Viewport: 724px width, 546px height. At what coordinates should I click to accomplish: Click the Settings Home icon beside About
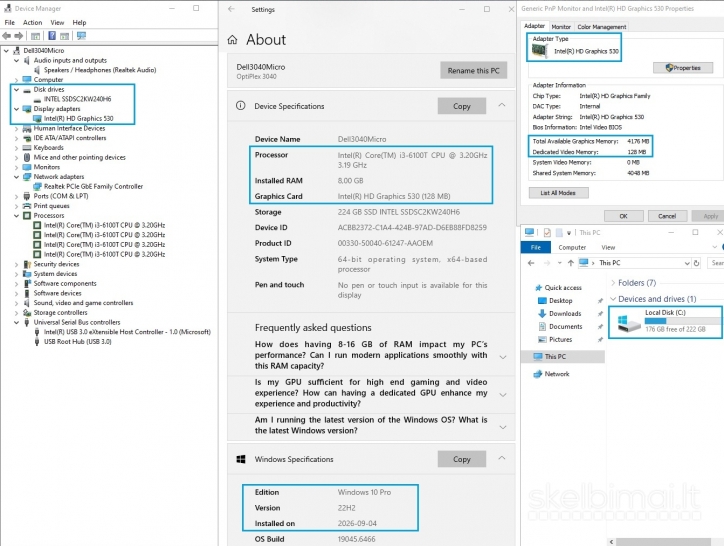232,40
